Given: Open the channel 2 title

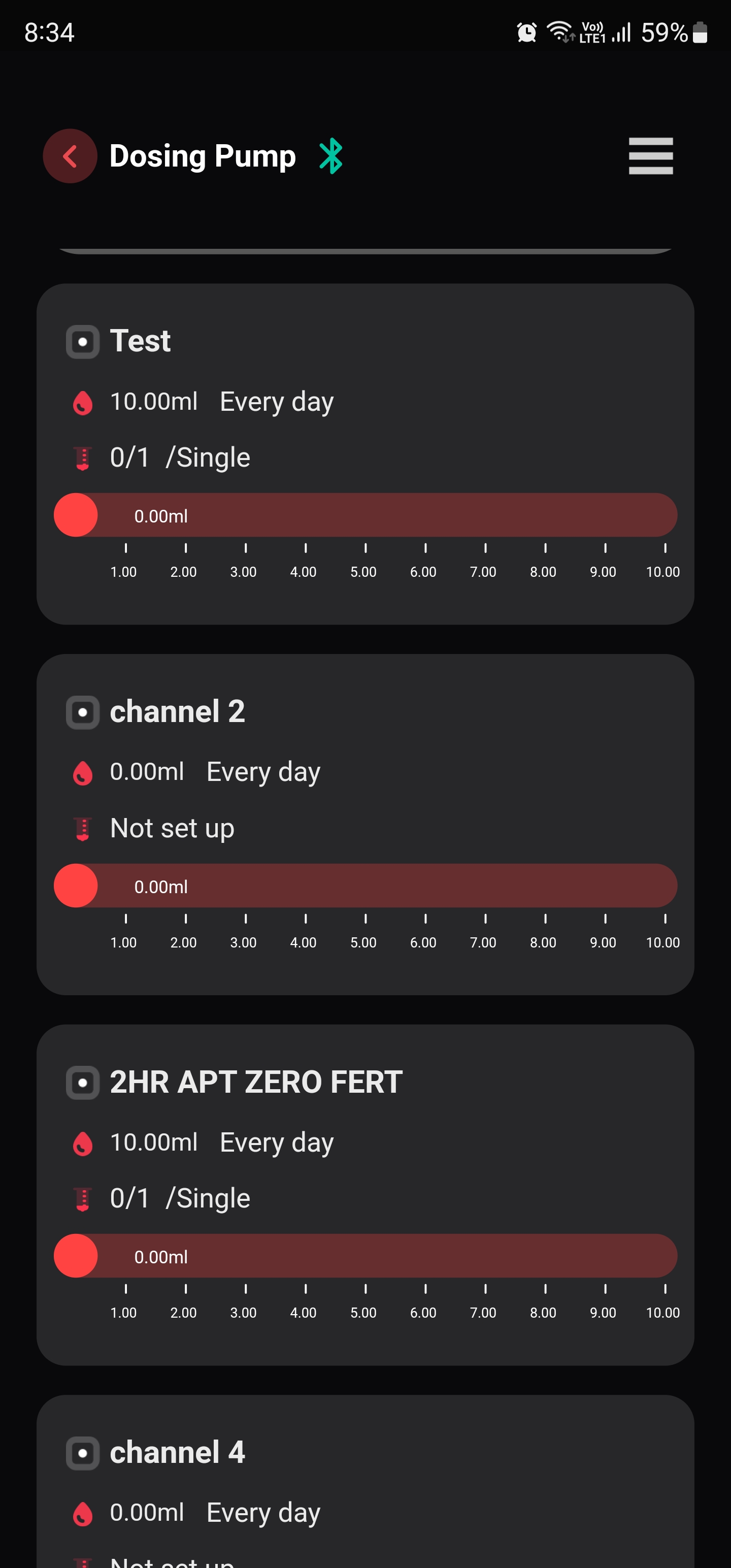Looking at the screenshot, I should click(x=177, y=711).
